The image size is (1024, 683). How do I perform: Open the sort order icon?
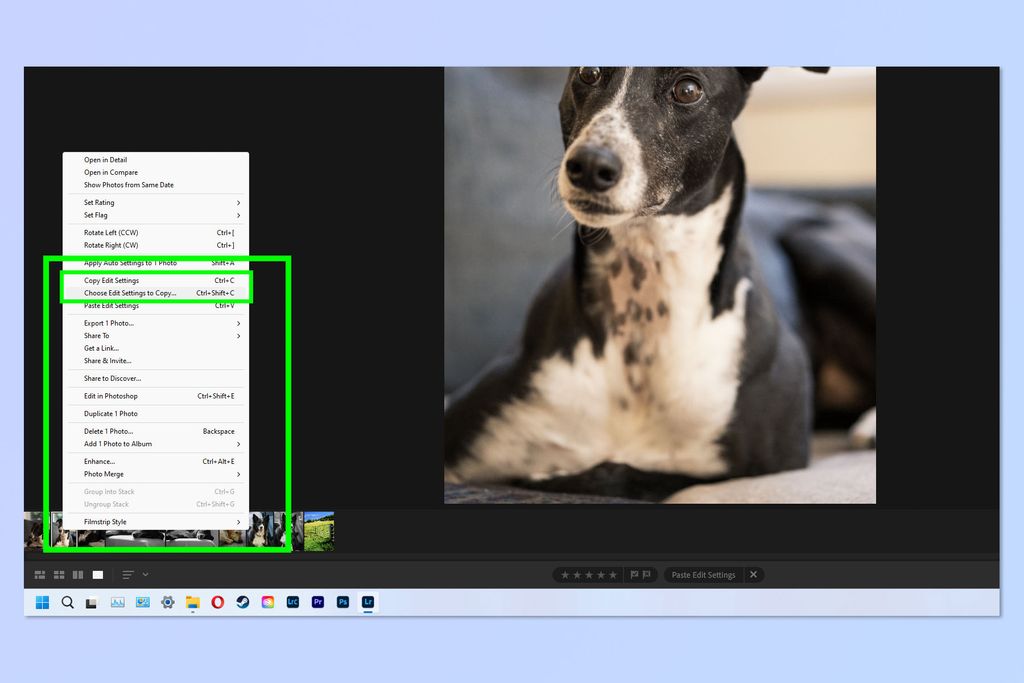[x=127, y=575]
